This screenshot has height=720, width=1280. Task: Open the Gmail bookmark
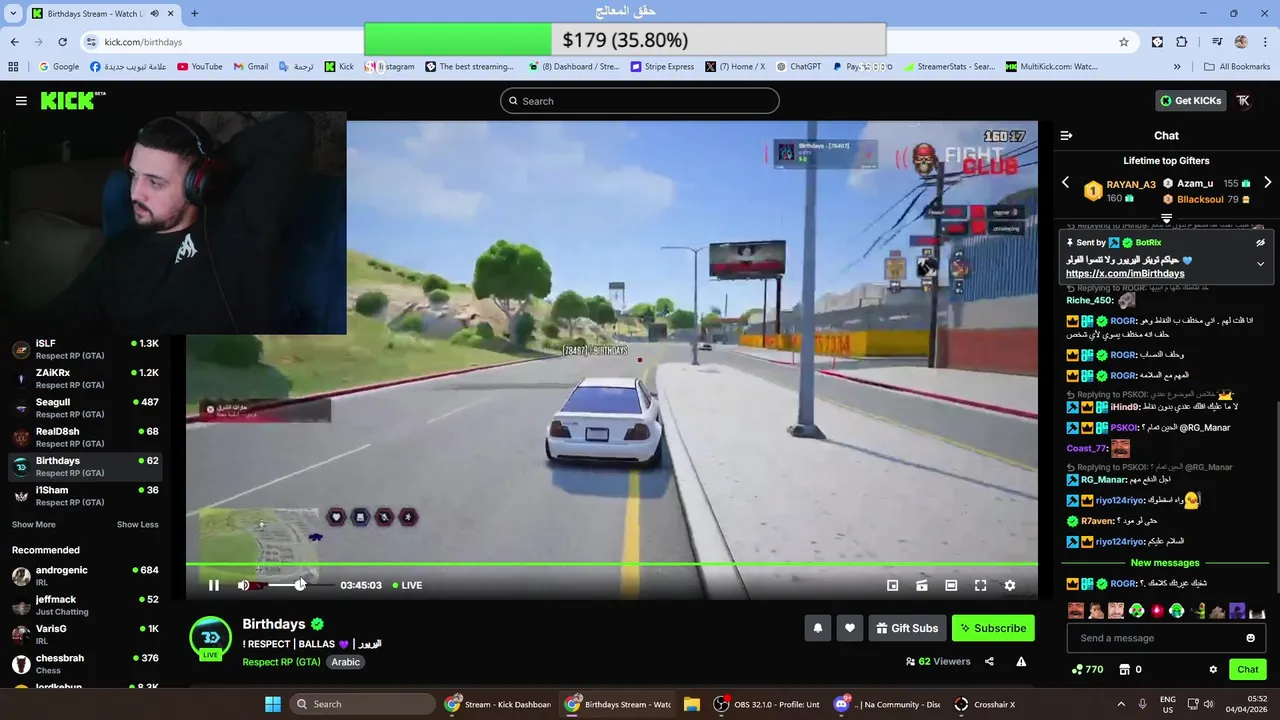pos(251,67)
